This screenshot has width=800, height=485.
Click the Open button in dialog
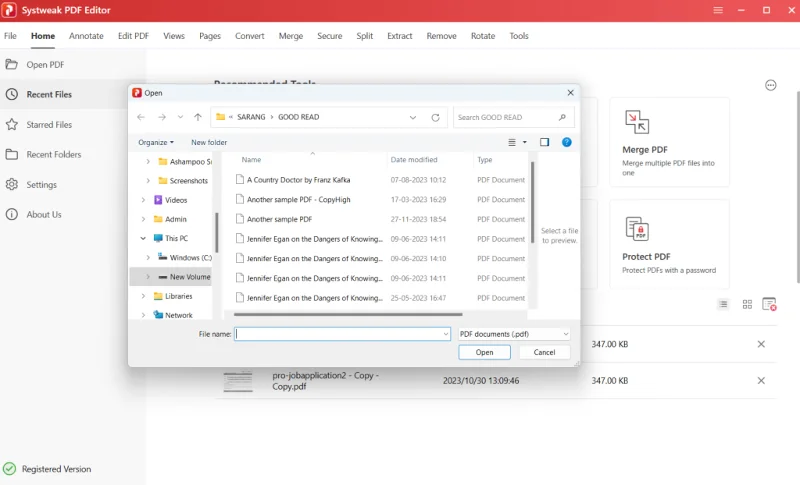click(484, 352)
